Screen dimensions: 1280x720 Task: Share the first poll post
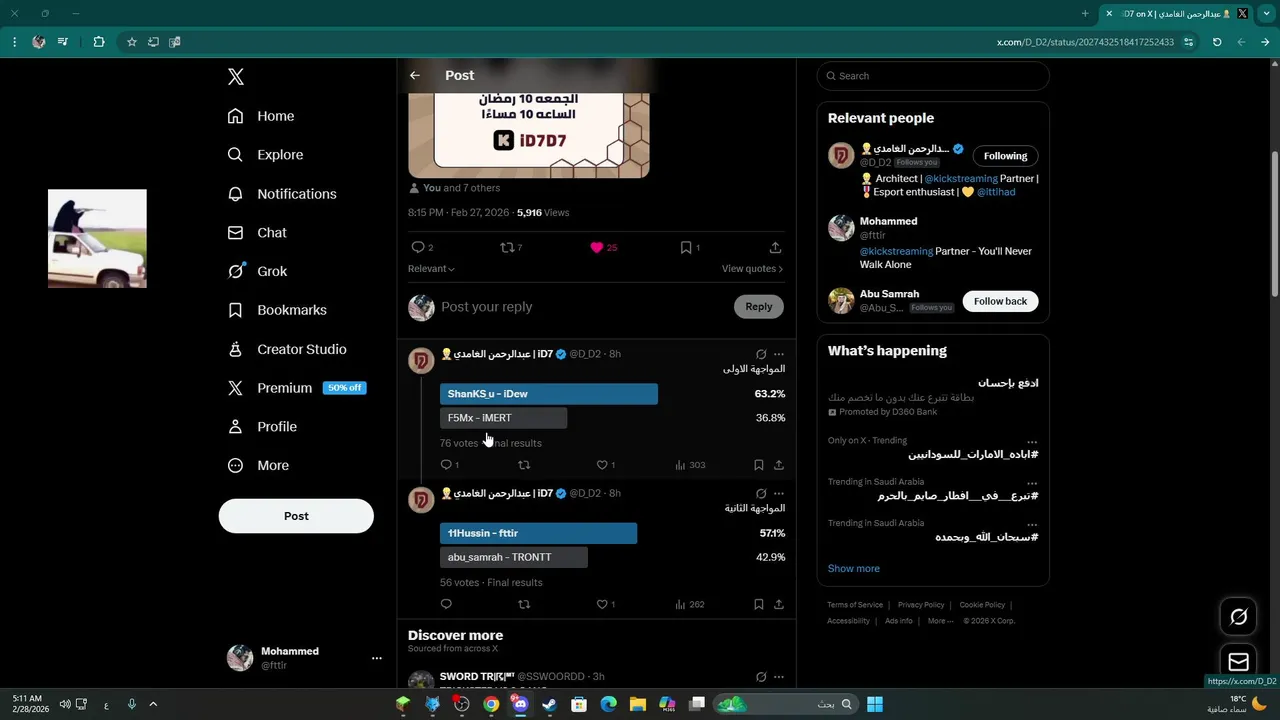[779, 465]
